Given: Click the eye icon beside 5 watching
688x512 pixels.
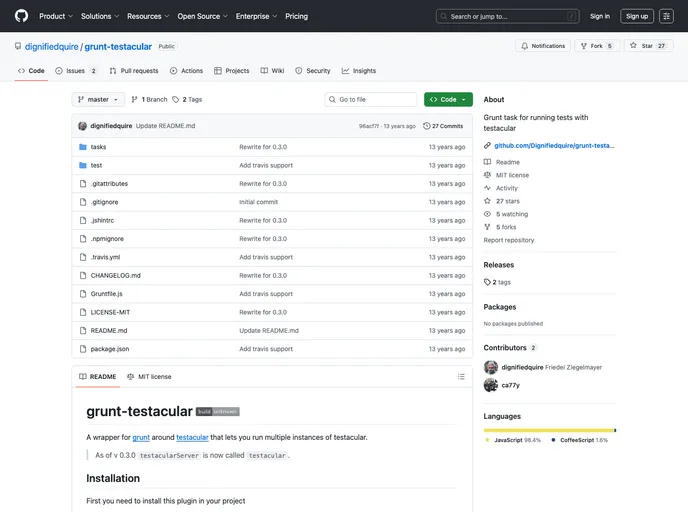Looking at the screenshot, I should click(487, 214).
